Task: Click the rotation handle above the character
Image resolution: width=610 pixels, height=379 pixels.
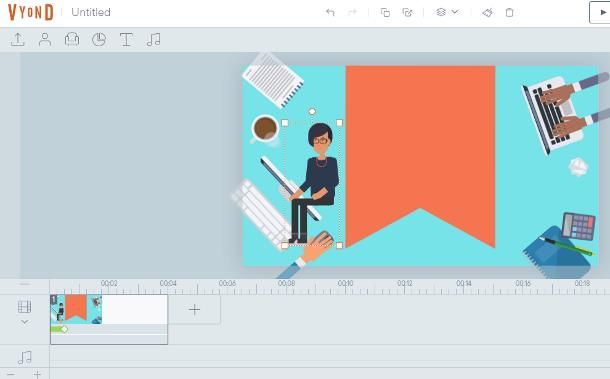Action: [x=312, y=112]
